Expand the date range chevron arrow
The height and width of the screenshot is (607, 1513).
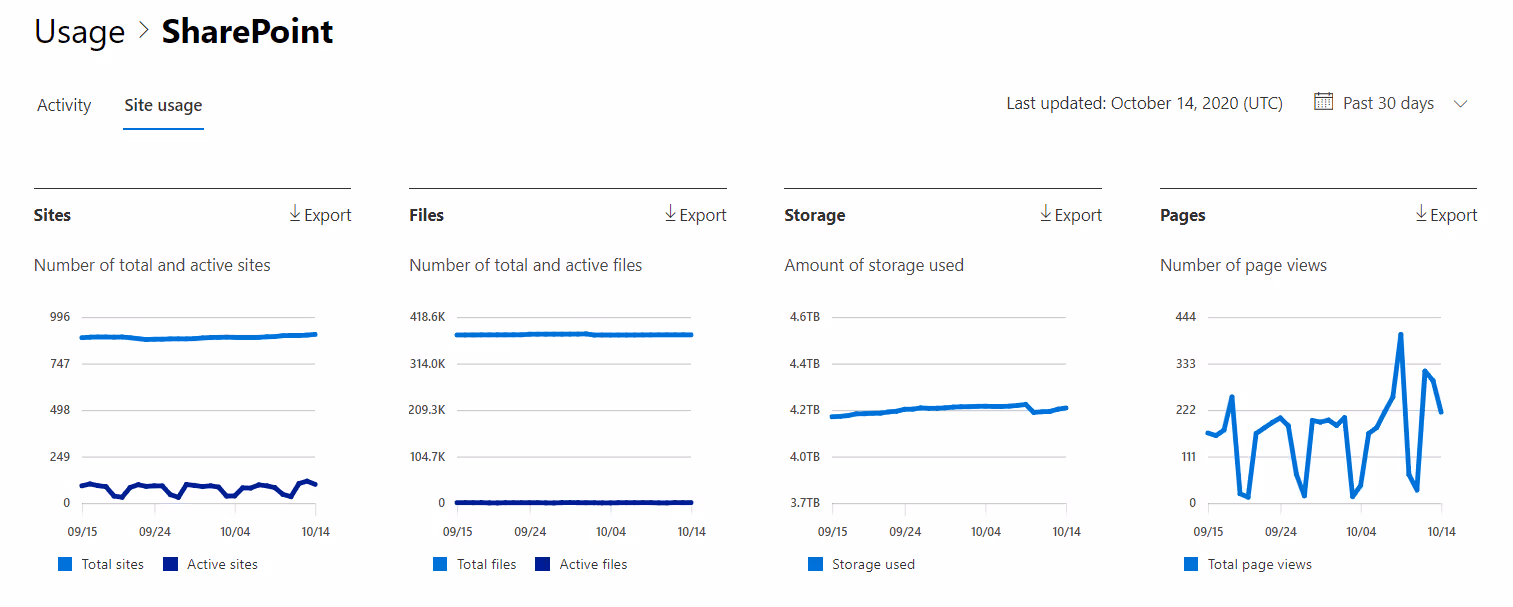1459,104
